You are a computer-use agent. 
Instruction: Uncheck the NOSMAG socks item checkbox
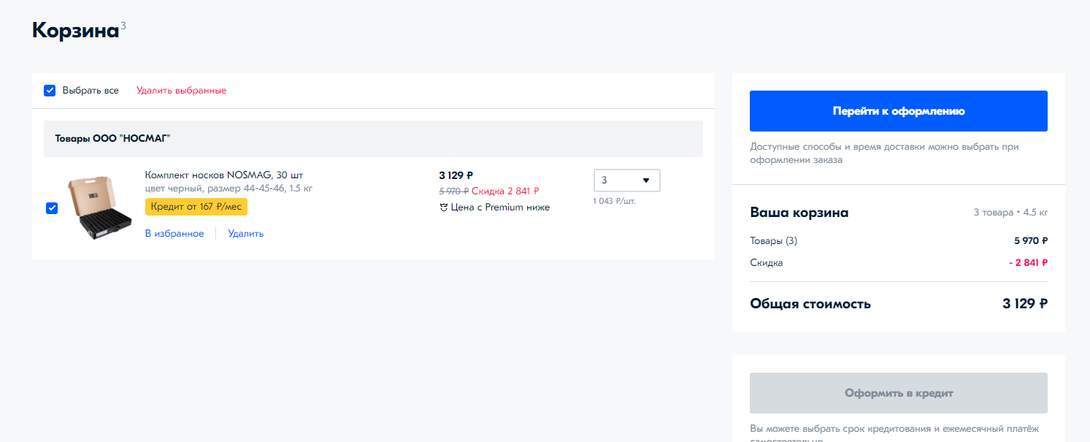coord(52,208)
